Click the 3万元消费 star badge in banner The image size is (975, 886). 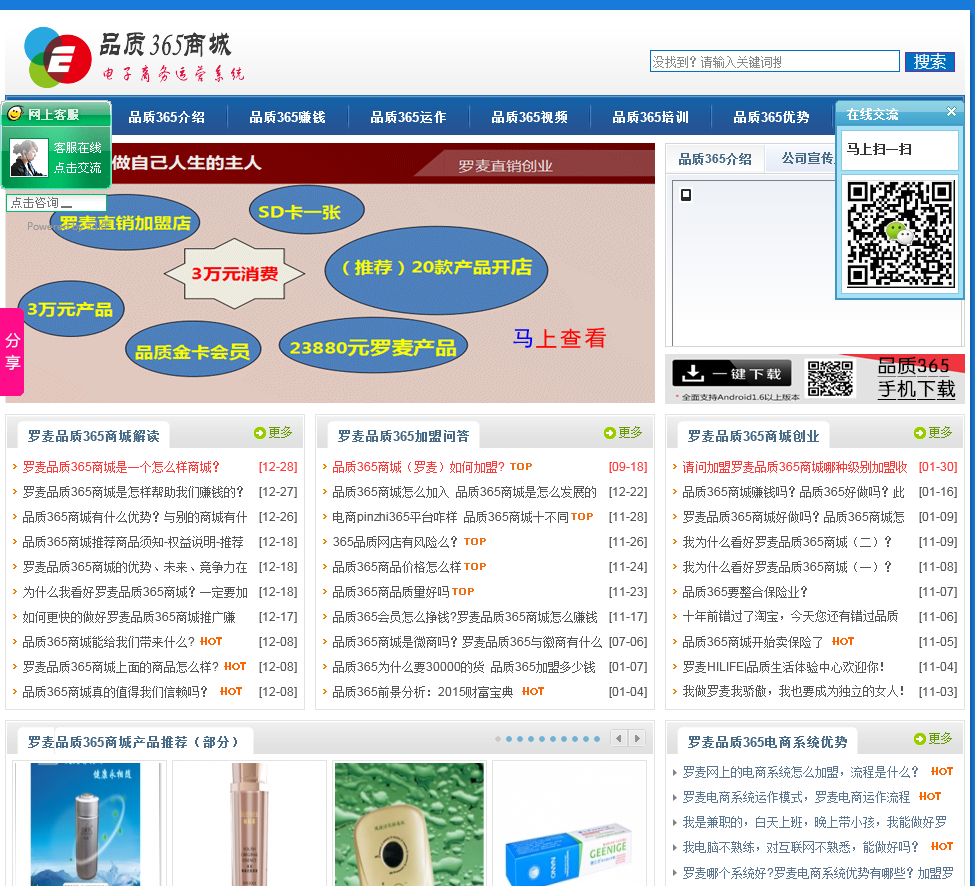(234, 274)
